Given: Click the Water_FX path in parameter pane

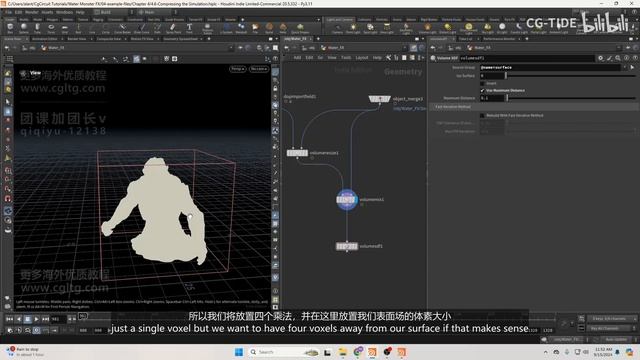Looking at the screenshot, I should [x=478, y=48].
